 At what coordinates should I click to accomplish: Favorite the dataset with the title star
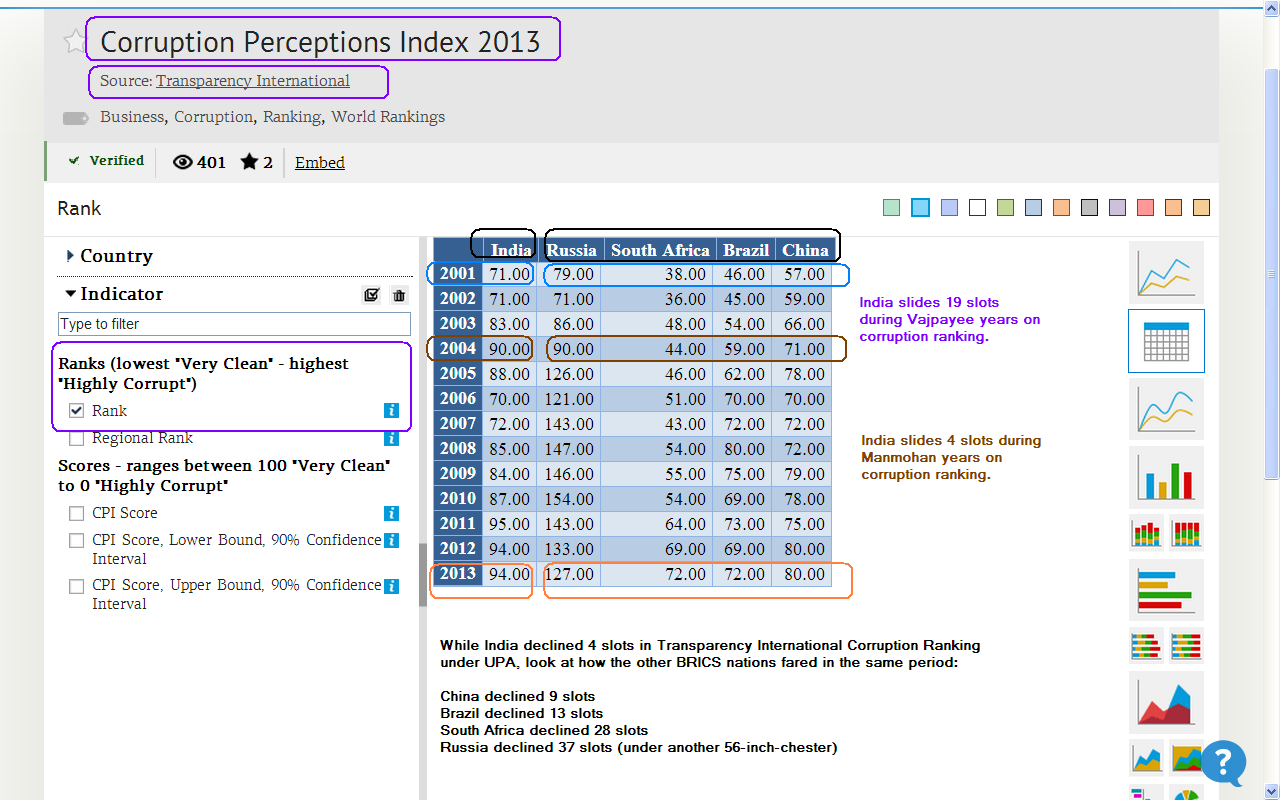(x=74, y=41)
